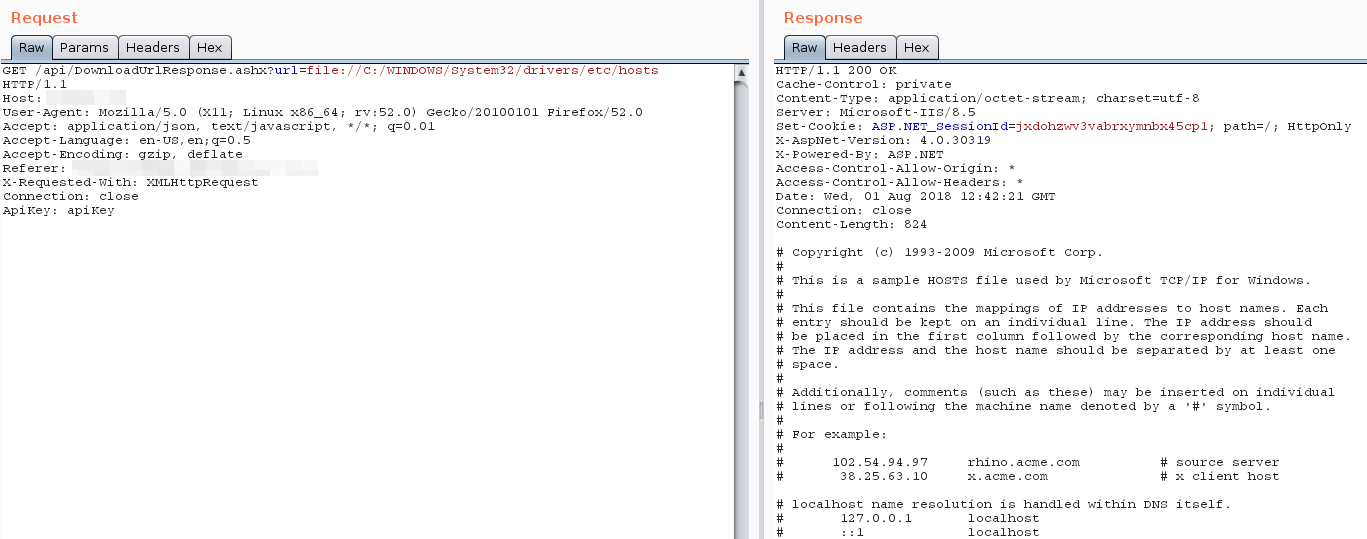Click the request Connection: close line

tap(70, 197)
